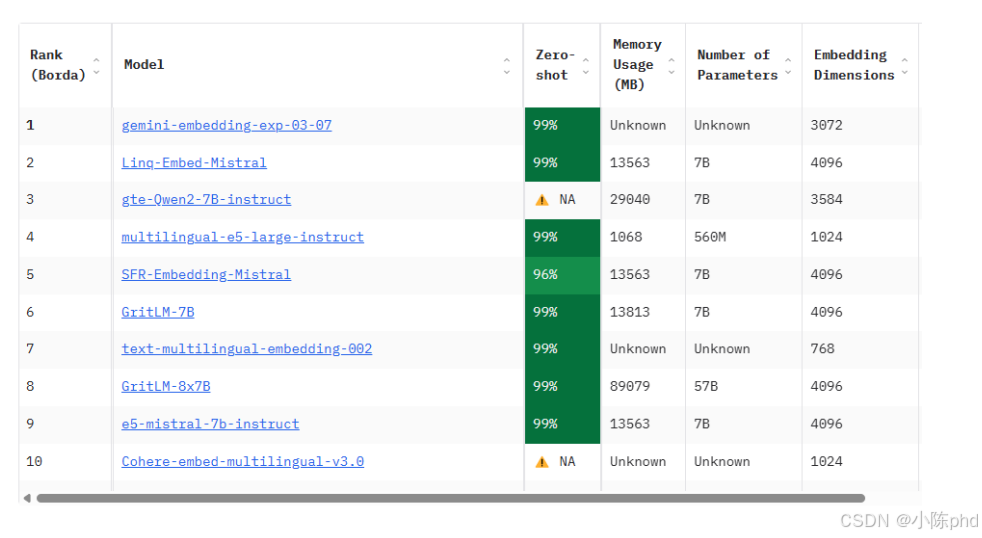The image size is (982, 538).
Task: Select parameters value 57B
Action: click(x=705, y=386)
